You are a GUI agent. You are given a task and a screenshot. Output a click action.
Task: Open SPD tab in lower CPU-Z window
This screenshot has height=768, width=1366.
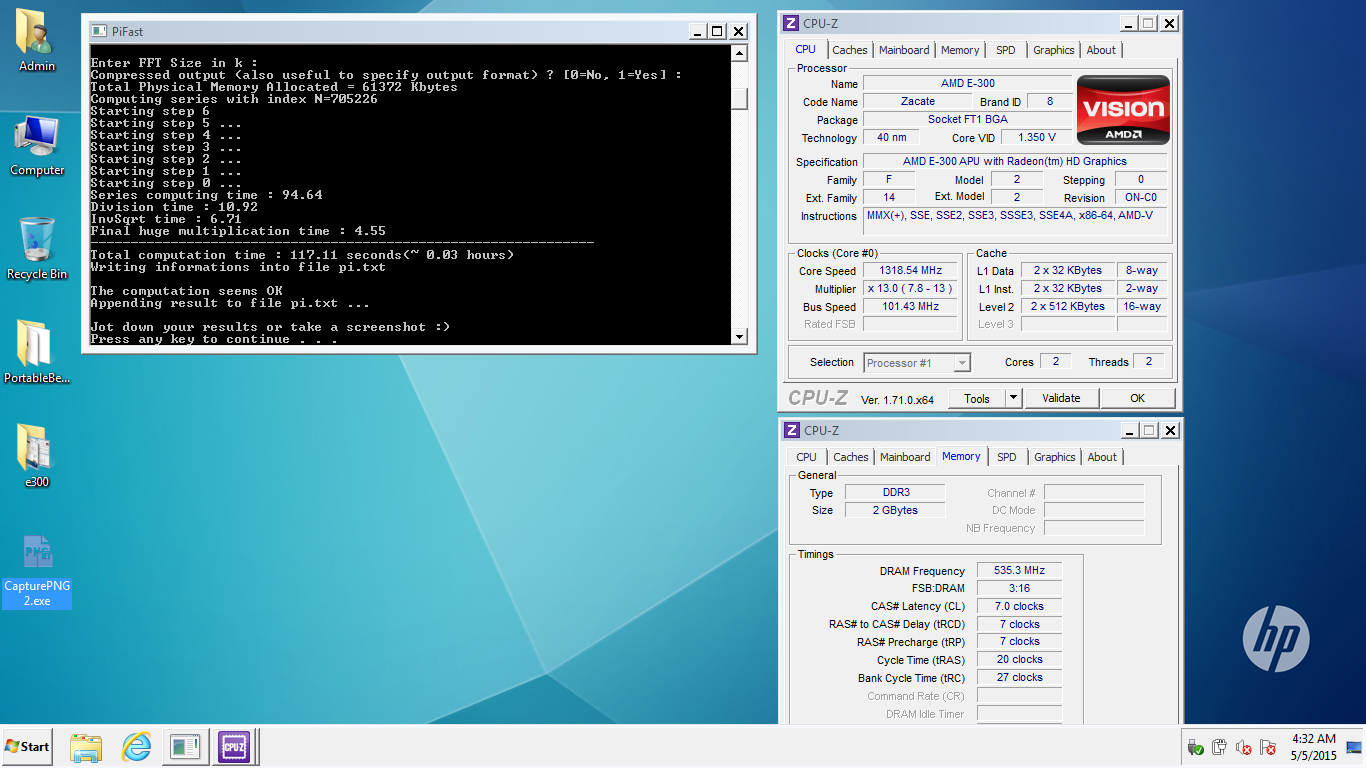[x=1007, y=457]
